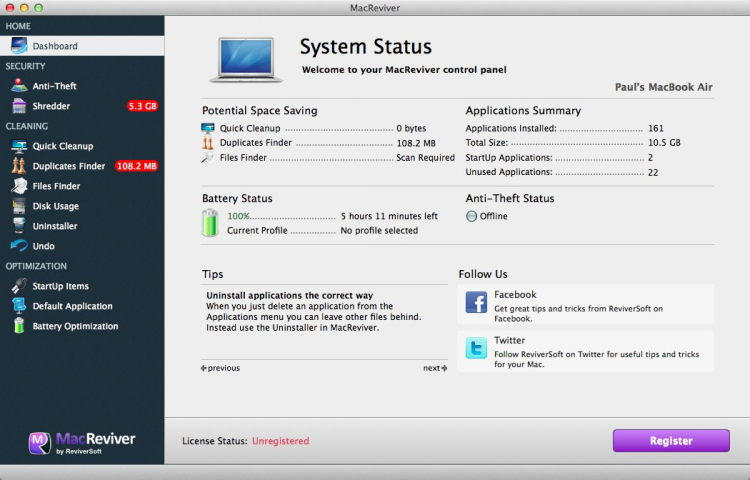Select Default Application in the sidebar
Viewport: 750px width, 480px height.
click(x=72, y=306)
